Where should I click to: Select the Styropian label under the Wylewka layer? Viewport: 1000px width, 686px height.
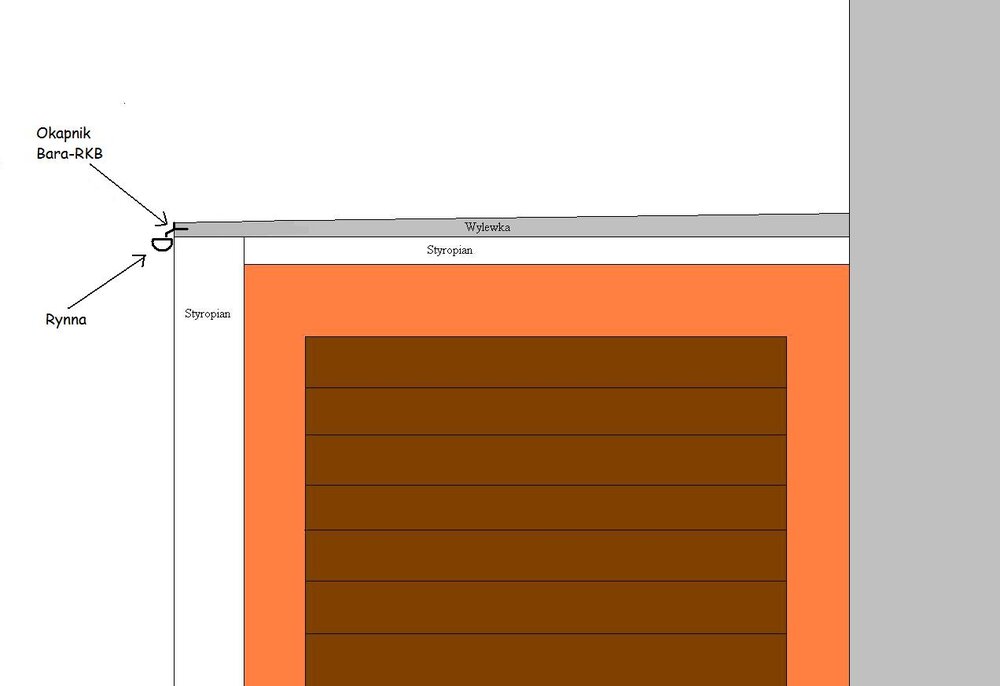click(449, 251)
